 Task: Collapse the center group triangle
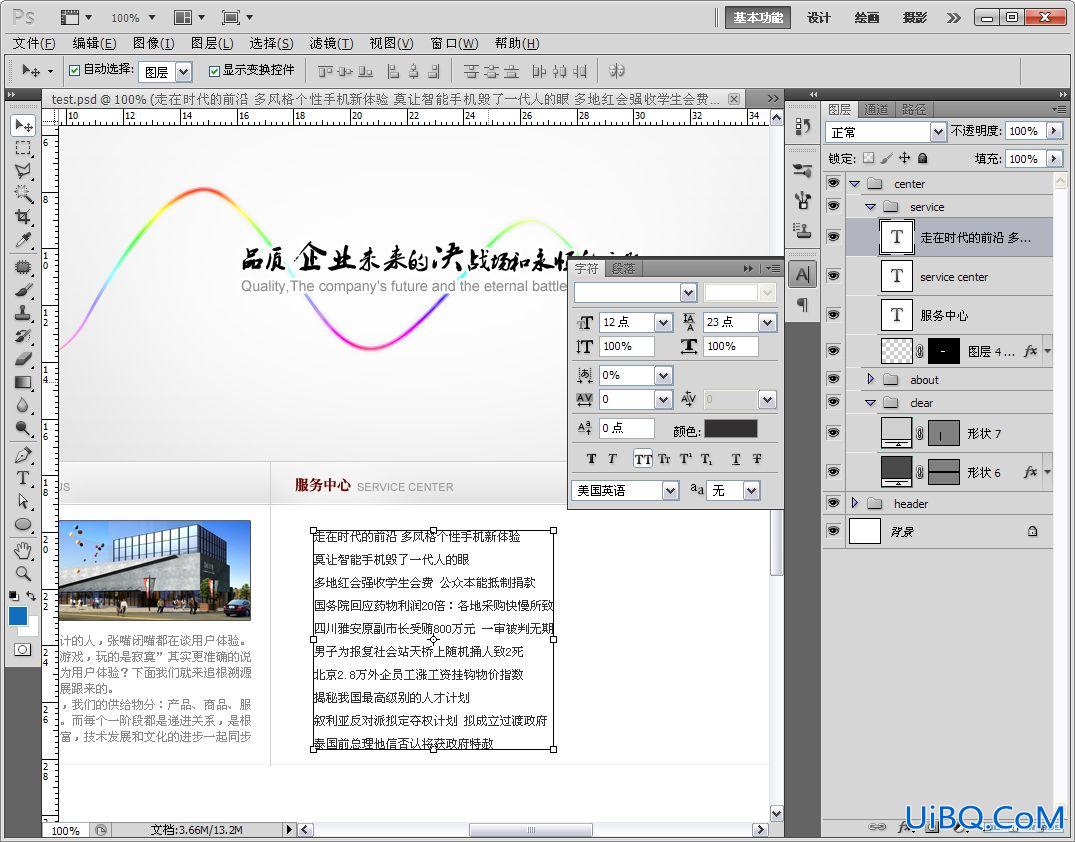coord(854,184)
